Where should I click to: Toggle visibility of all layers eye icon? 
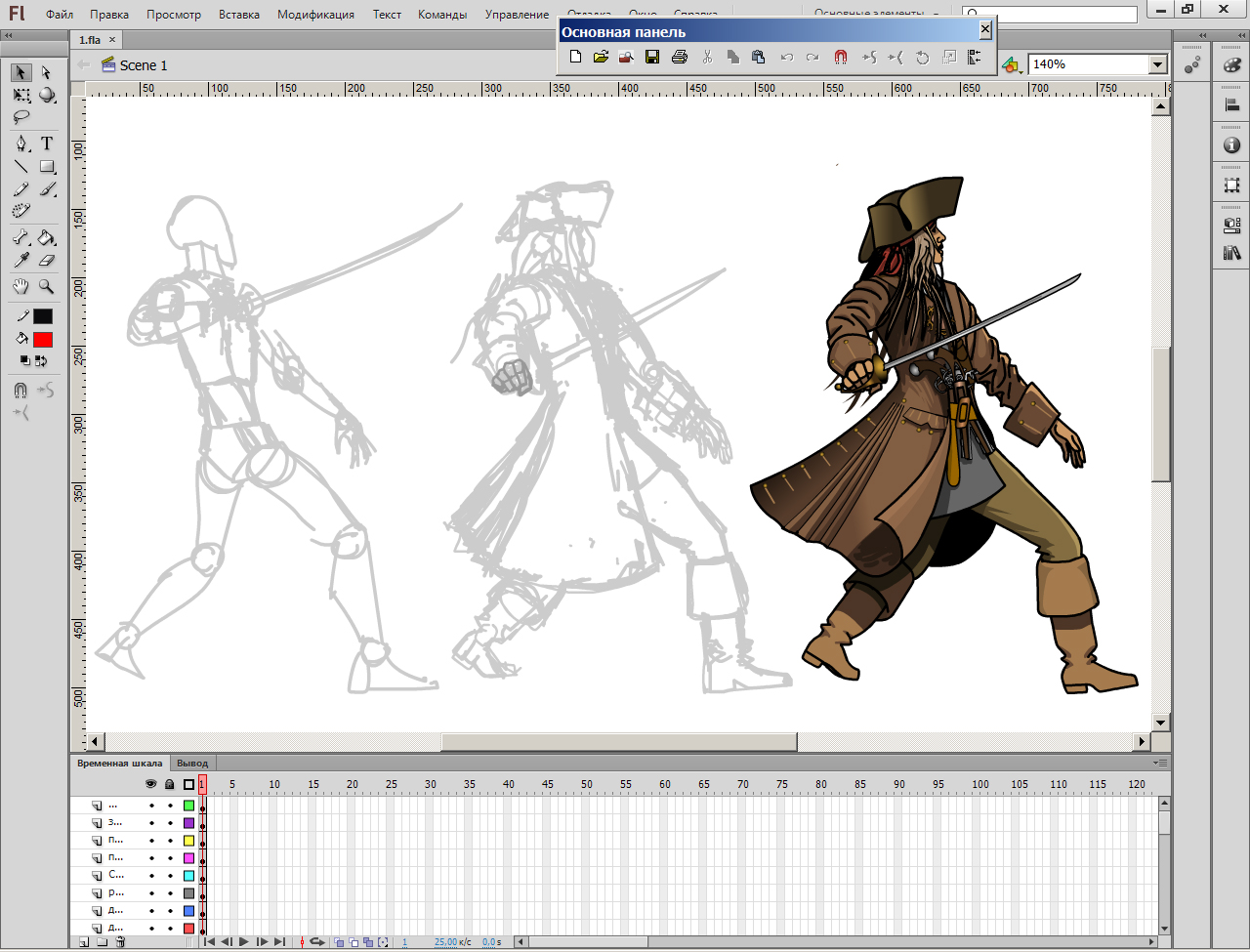[x=151, y=784]
